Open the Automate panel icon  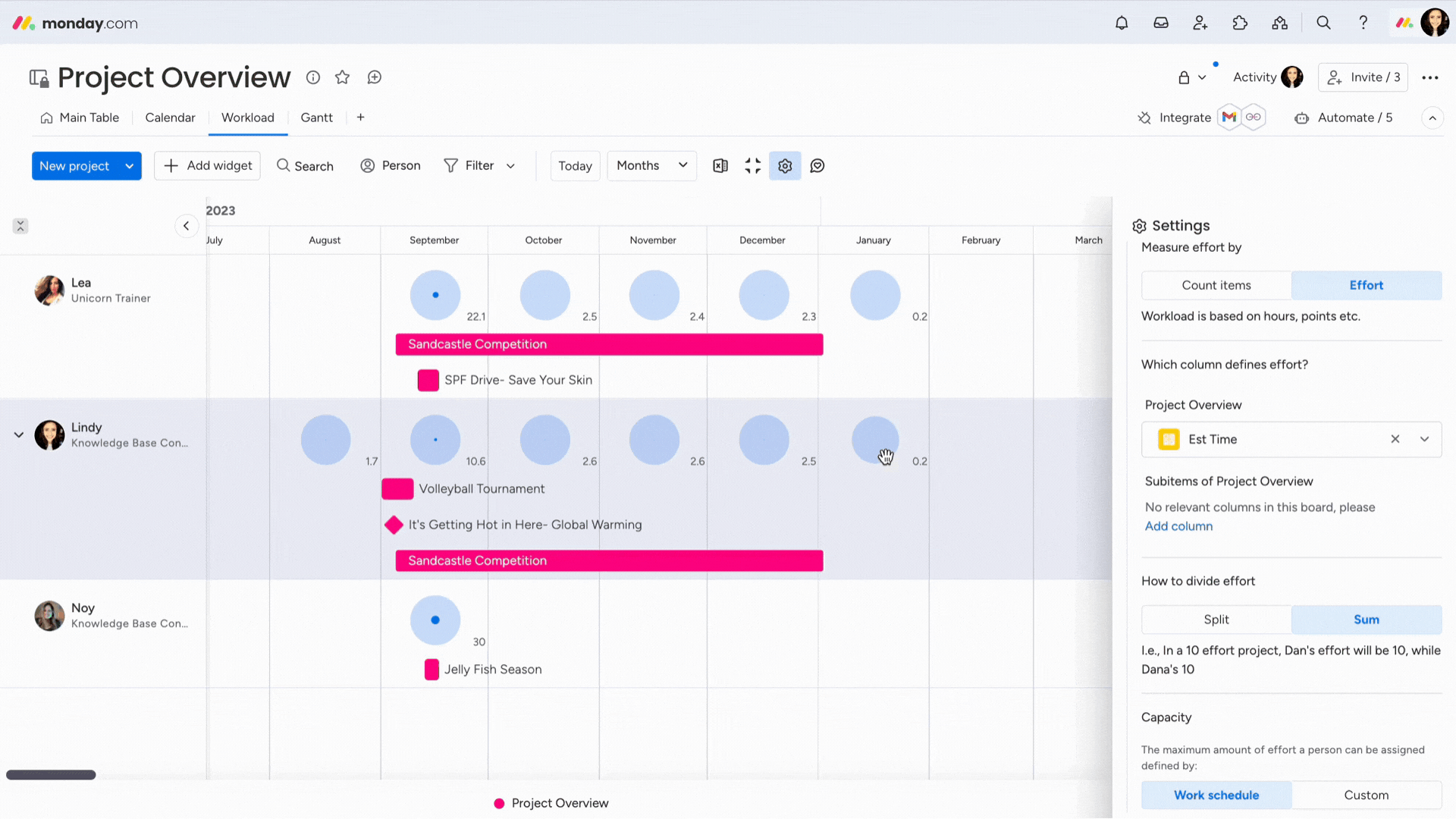1301,117
